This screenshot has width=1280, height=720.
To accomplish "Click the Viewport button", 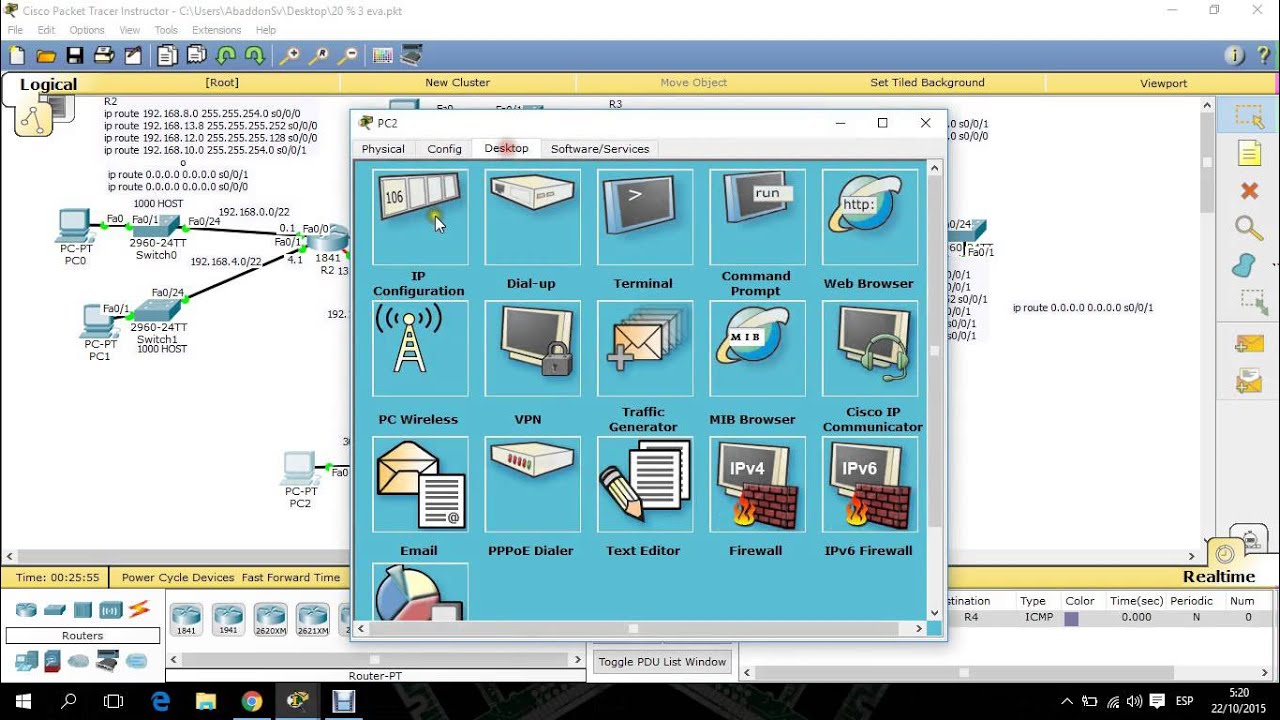I will pyautogui.click(x=1163, y=83).
